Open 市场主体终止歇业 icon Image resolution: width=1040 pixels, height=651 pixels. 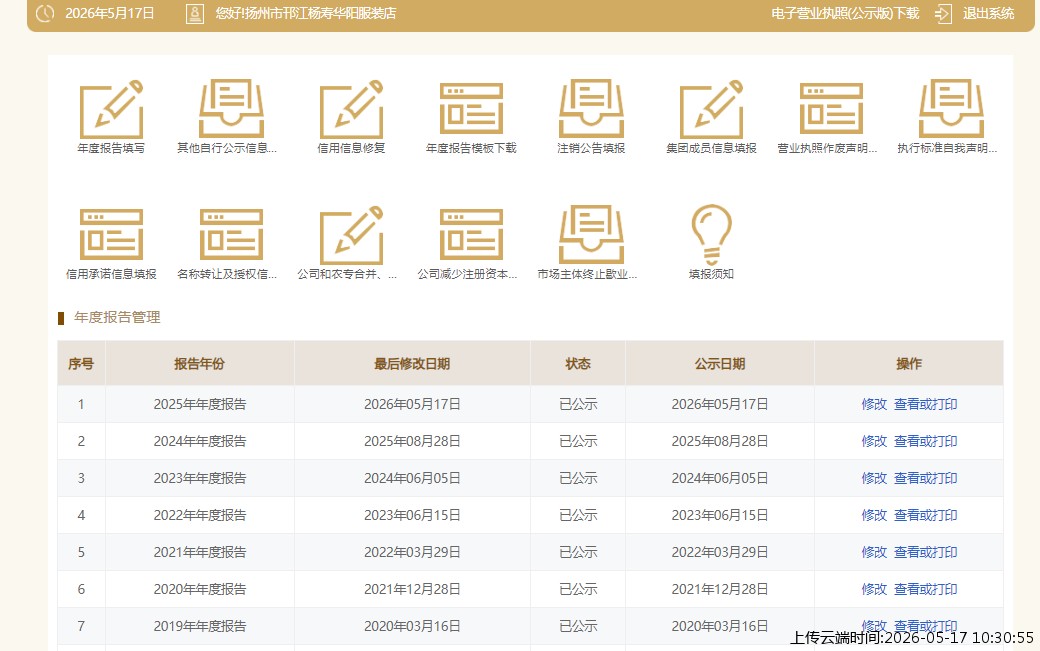pyautogui.click(x=592, y=235)
